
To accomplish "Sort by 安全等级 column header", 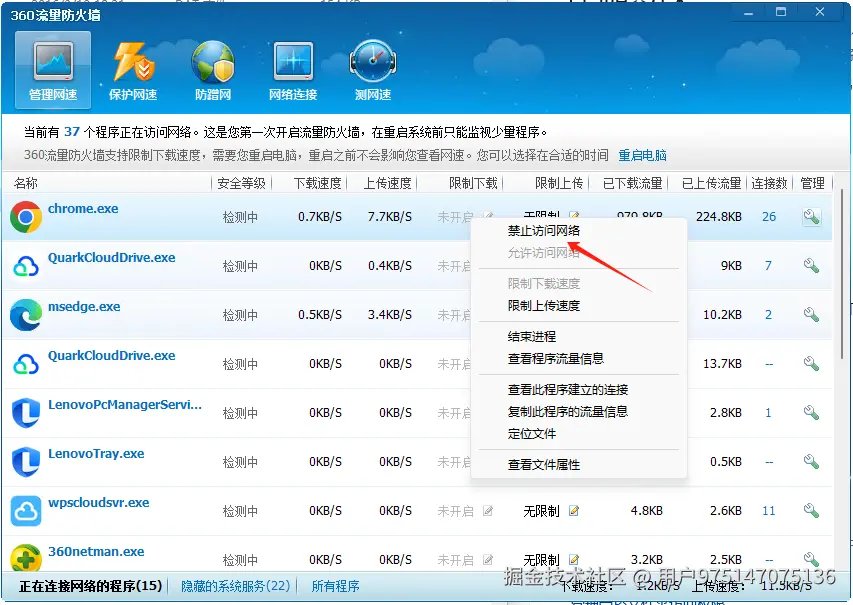I will point(241,183).
